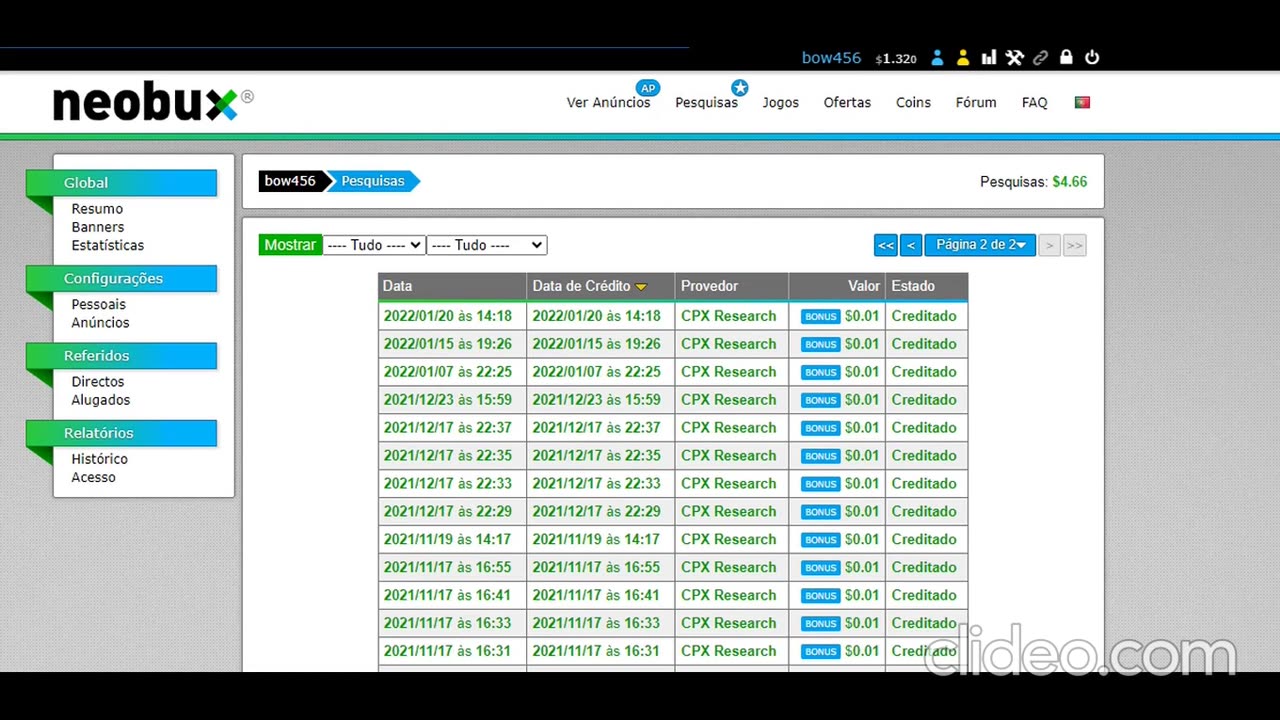This screenshot has height=720, width=1280.
Task: Open Resumo in the sidebar
Action: 97,209
